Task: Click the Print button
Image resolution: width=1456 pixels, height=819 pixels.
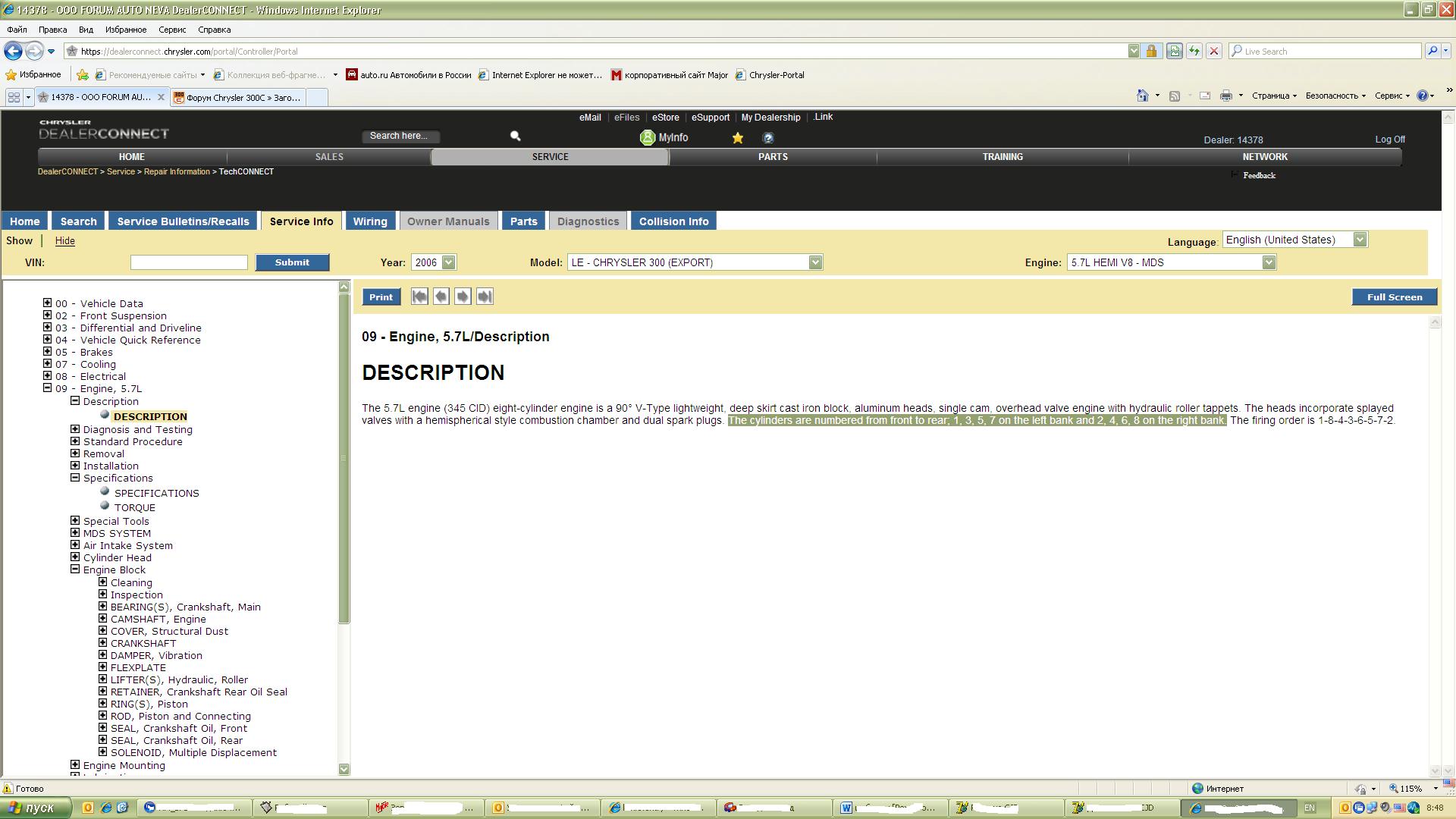Action: click(381, 297)
